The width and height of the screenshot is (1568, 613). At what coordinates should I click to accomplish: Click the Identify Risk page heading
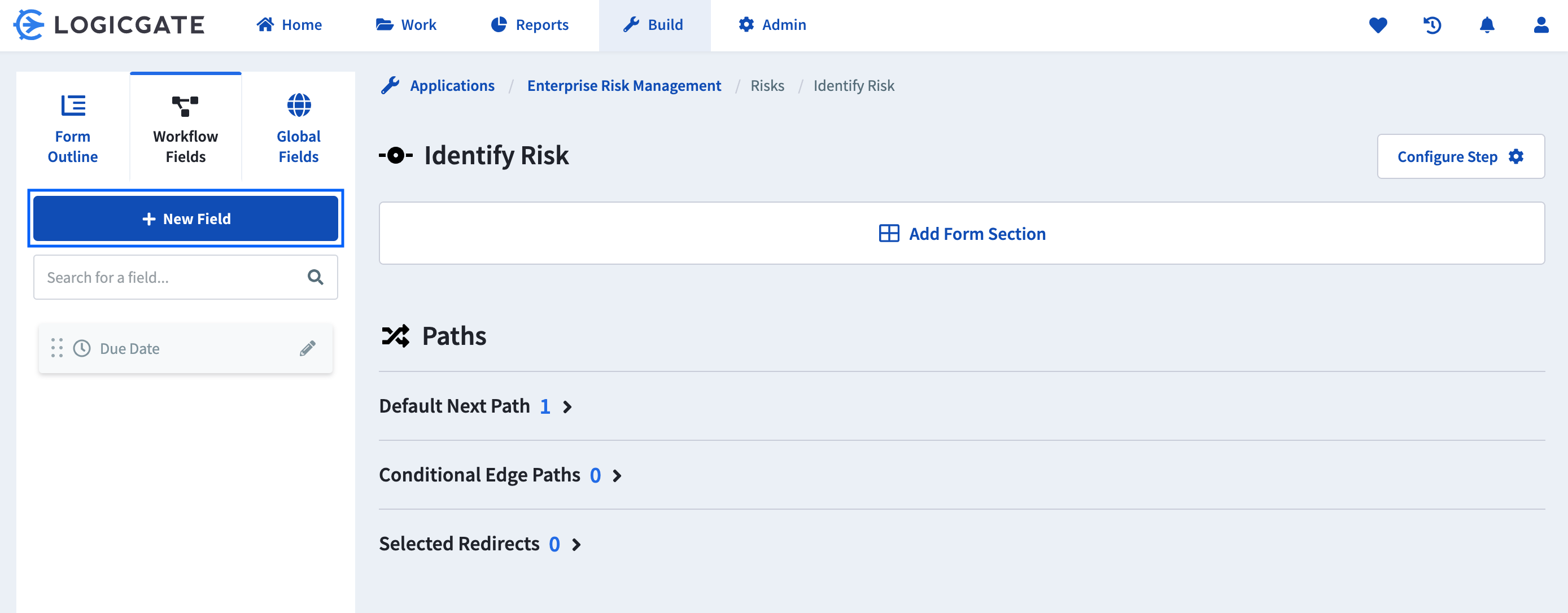[496, 156]
